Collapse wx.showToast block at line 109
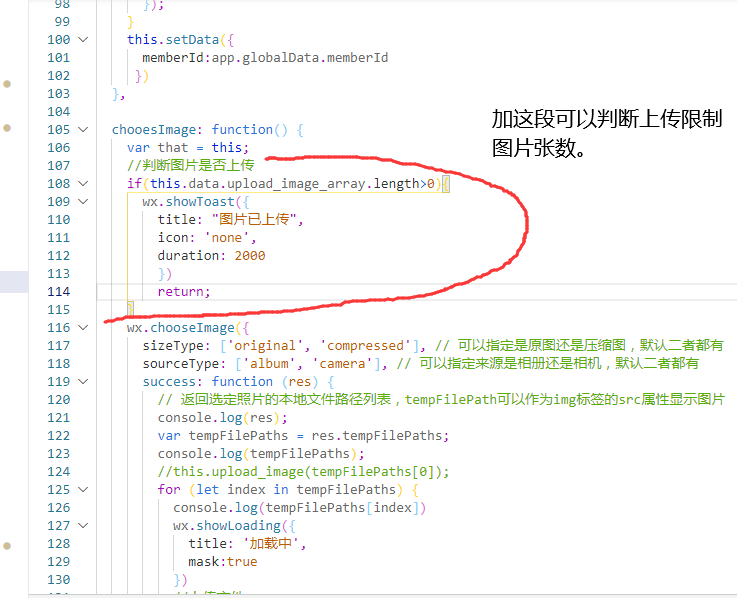Screen dimensions: 737x598 [83, 202]
